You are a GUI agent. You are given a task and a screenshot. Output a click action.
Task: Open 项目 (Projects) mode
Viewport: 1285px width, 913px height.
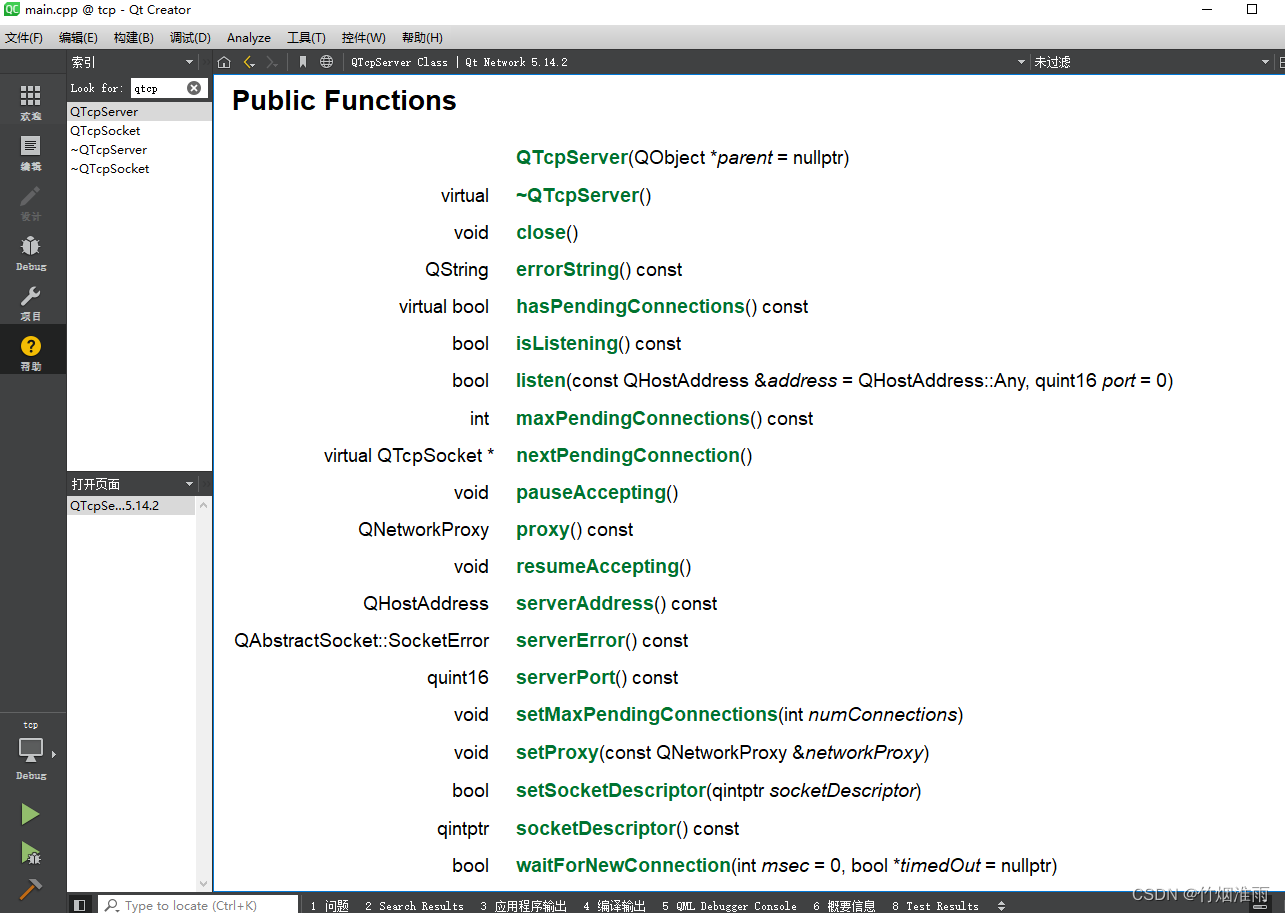click(x=31, y=302)
